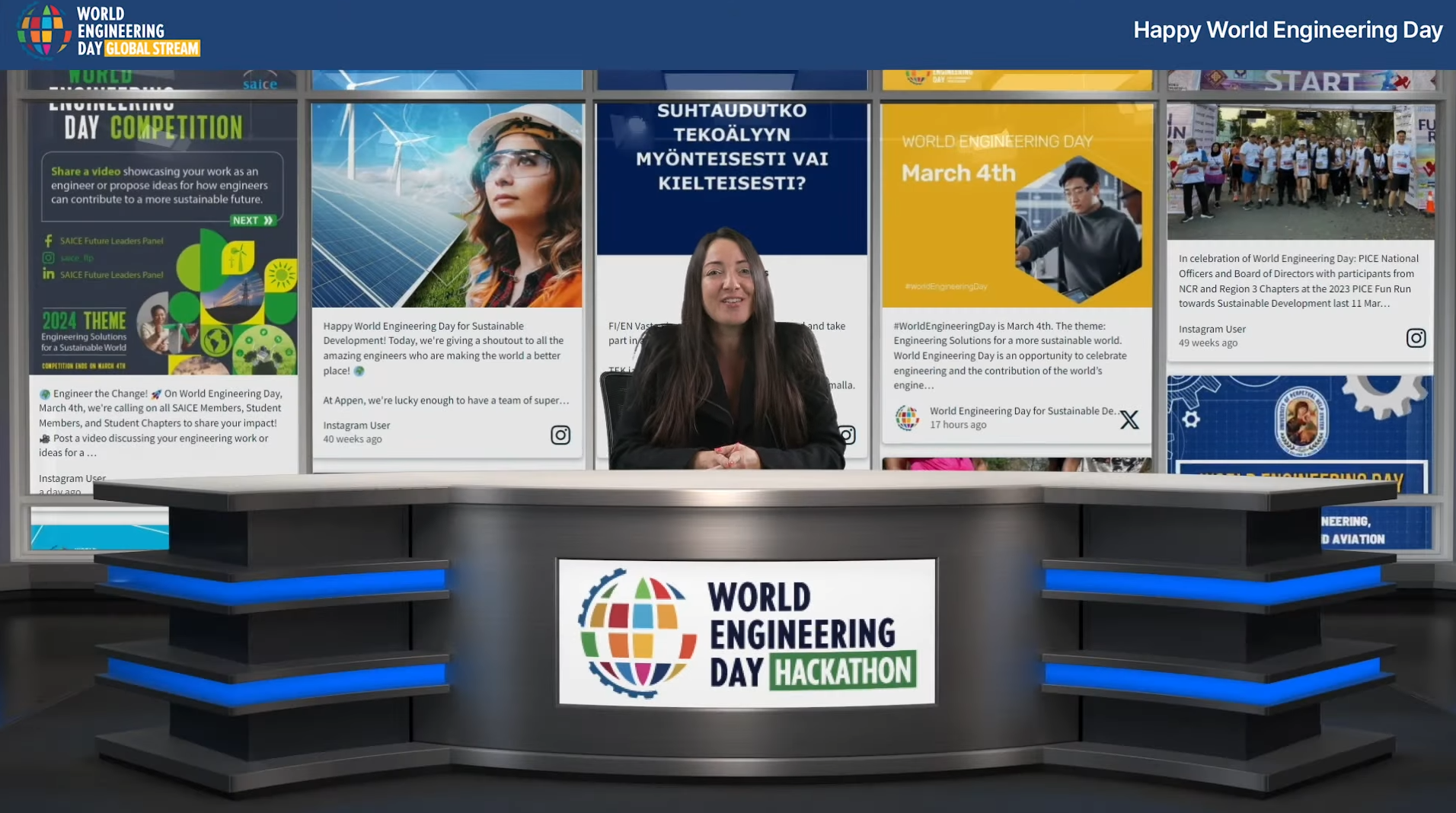Click "Instagram User" under the PICE Fun Run post
1456x813 pixels.
point(1212,329)
